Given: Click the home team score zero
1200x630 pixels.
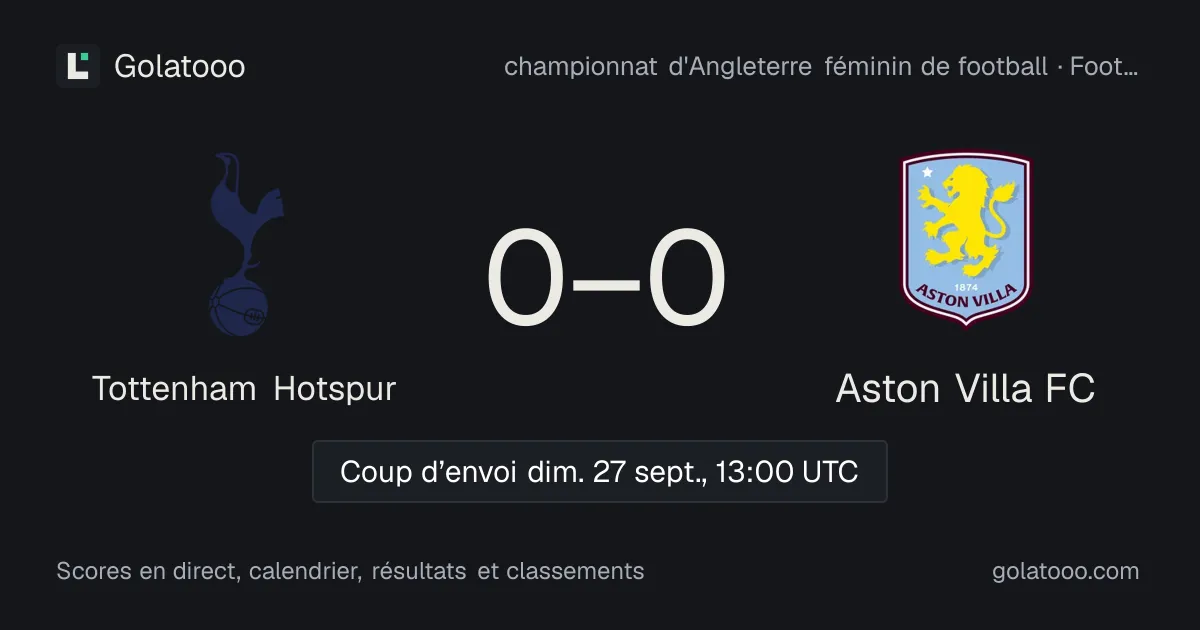Looking at the screenshot, I should (x=525, y=279).
